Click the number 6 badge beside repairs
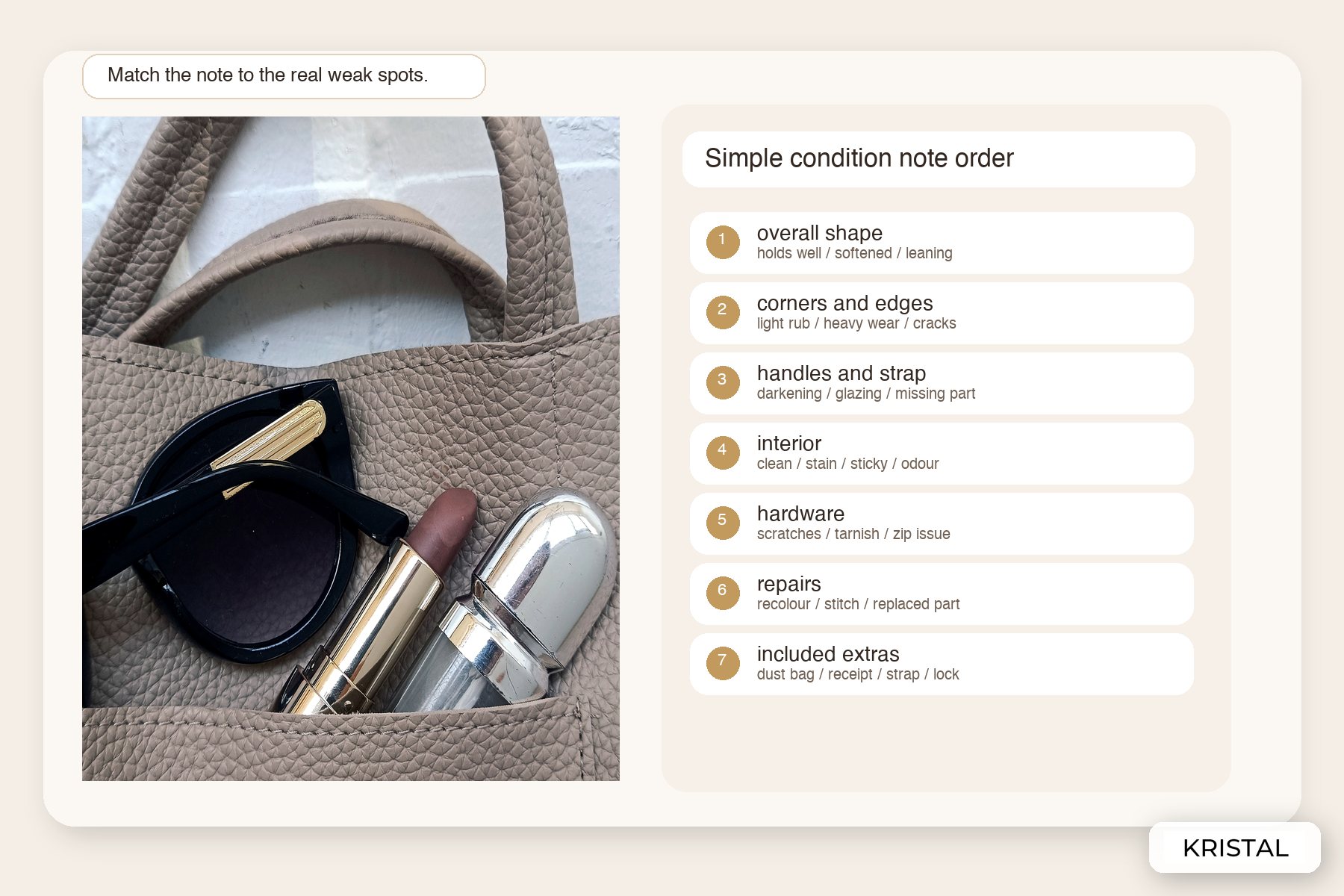This screenshot has width=1344, height=896. [723, 593]
